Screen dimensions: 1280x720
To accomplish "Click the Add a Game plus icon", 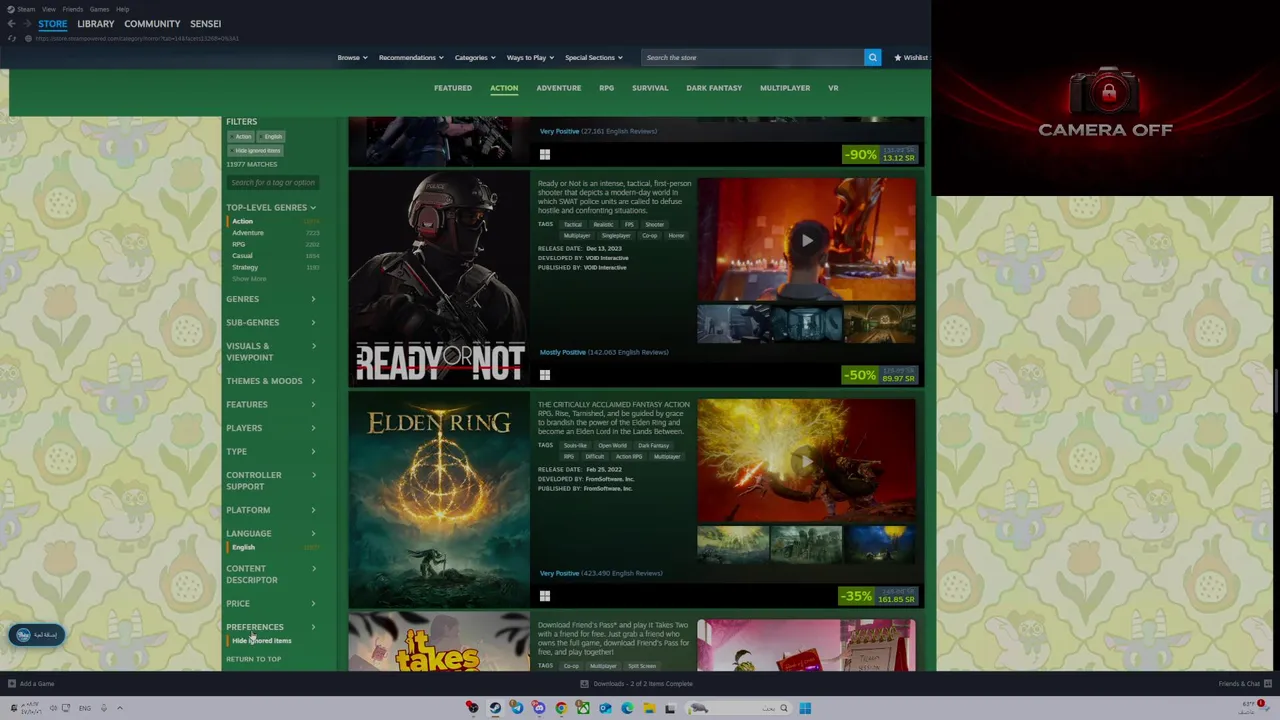I will coord(12,684).
